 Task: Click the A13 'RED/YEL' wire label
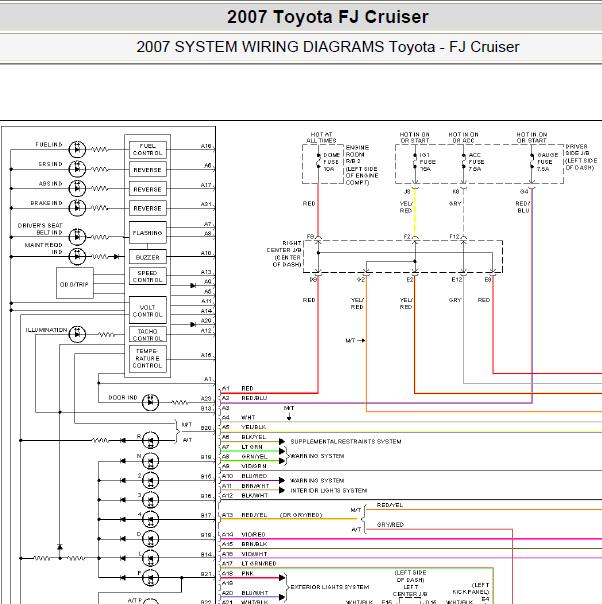pyautogui.click(x=254, y=515)
